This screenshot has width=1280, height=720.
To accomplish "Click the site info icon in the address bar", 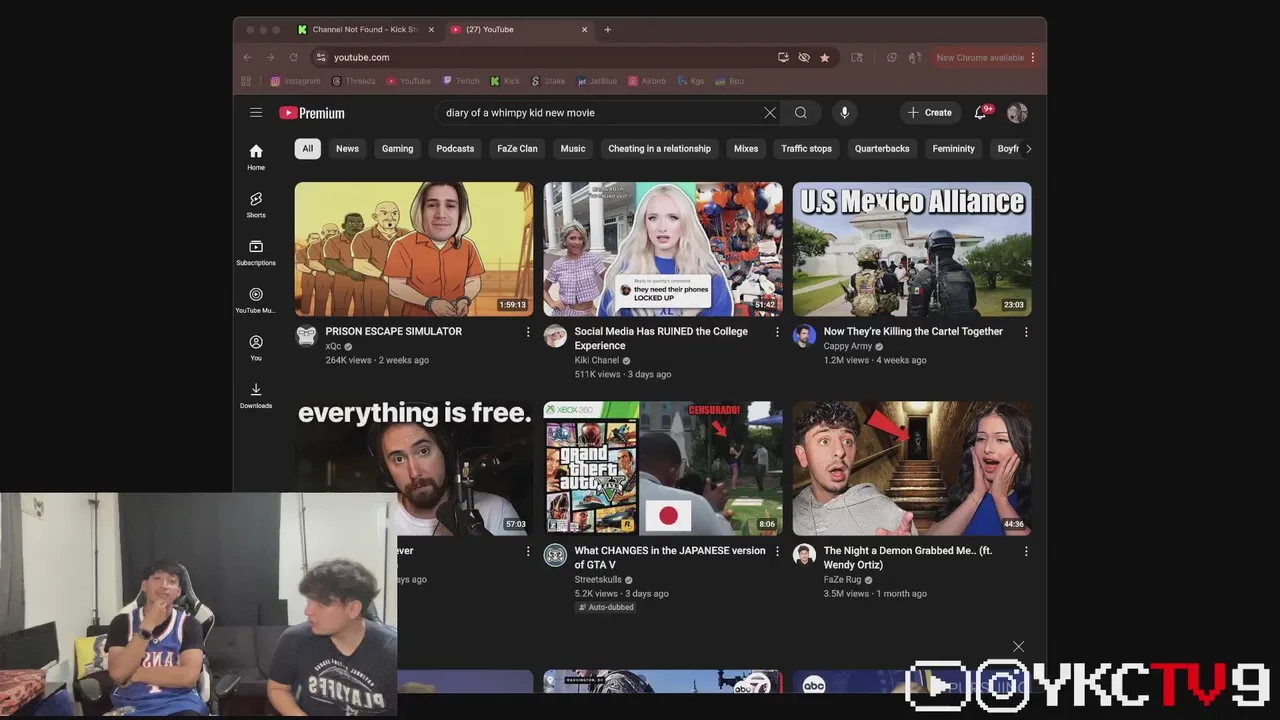I will coord(320,58).
